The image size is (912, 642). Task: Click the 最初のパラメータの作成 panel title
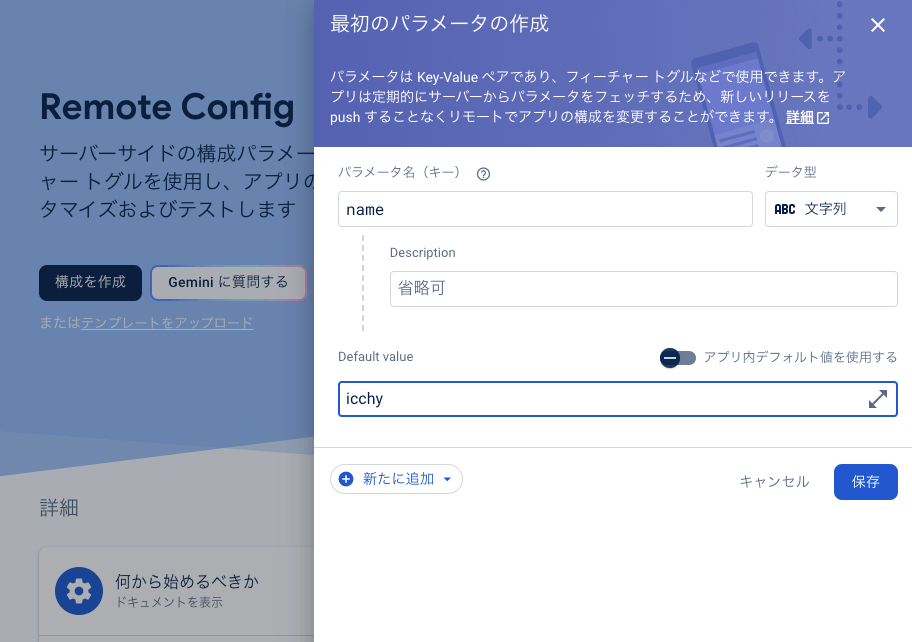tap(439, 24)
